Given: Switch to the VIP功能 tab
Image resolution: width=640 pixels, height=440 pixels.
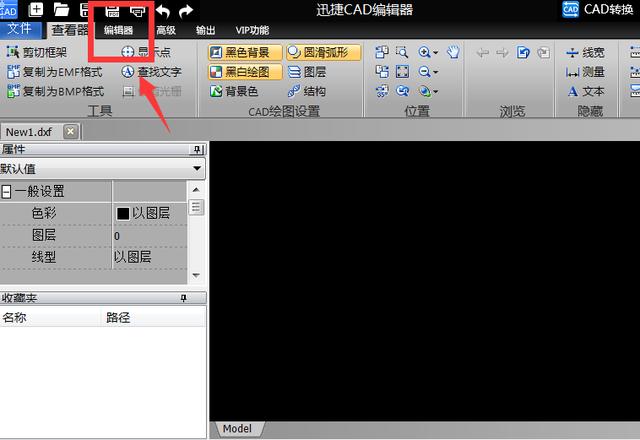Looking at the screenshot, I should point(252,30).
